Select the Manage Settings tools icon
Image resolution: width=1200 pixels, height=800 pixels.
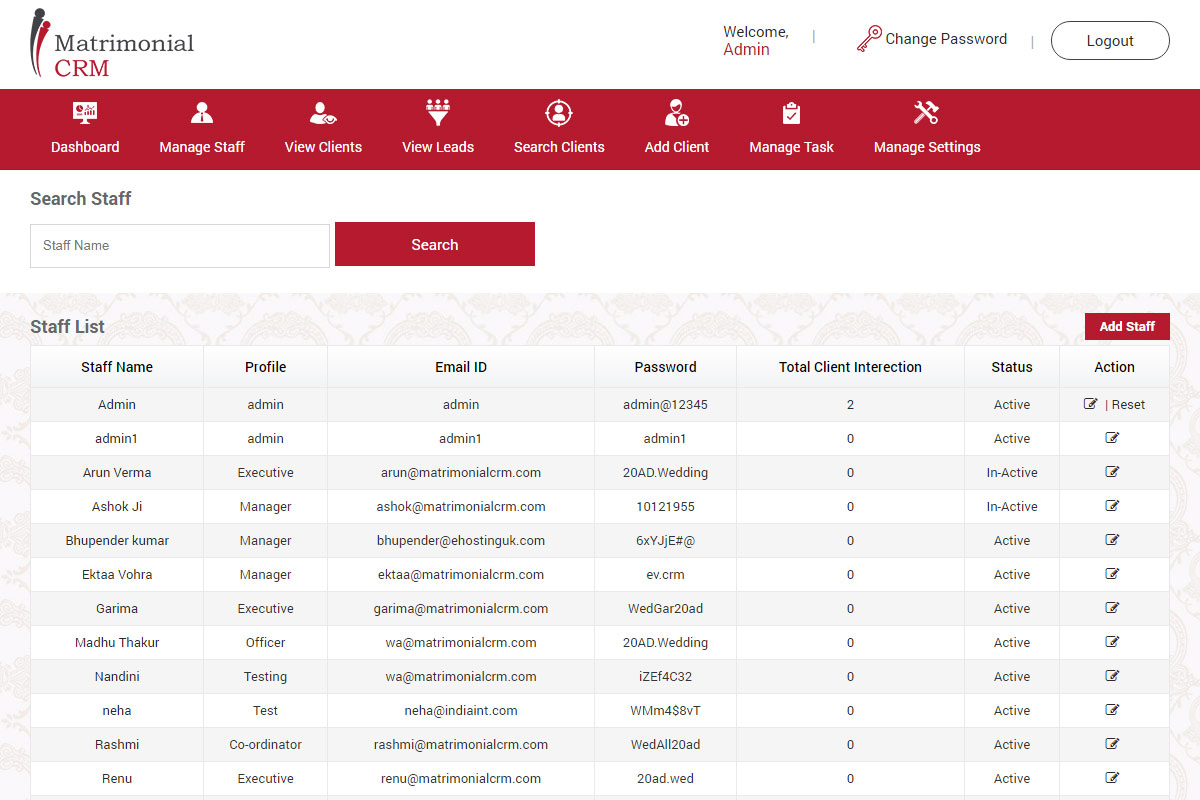[926, 112]
